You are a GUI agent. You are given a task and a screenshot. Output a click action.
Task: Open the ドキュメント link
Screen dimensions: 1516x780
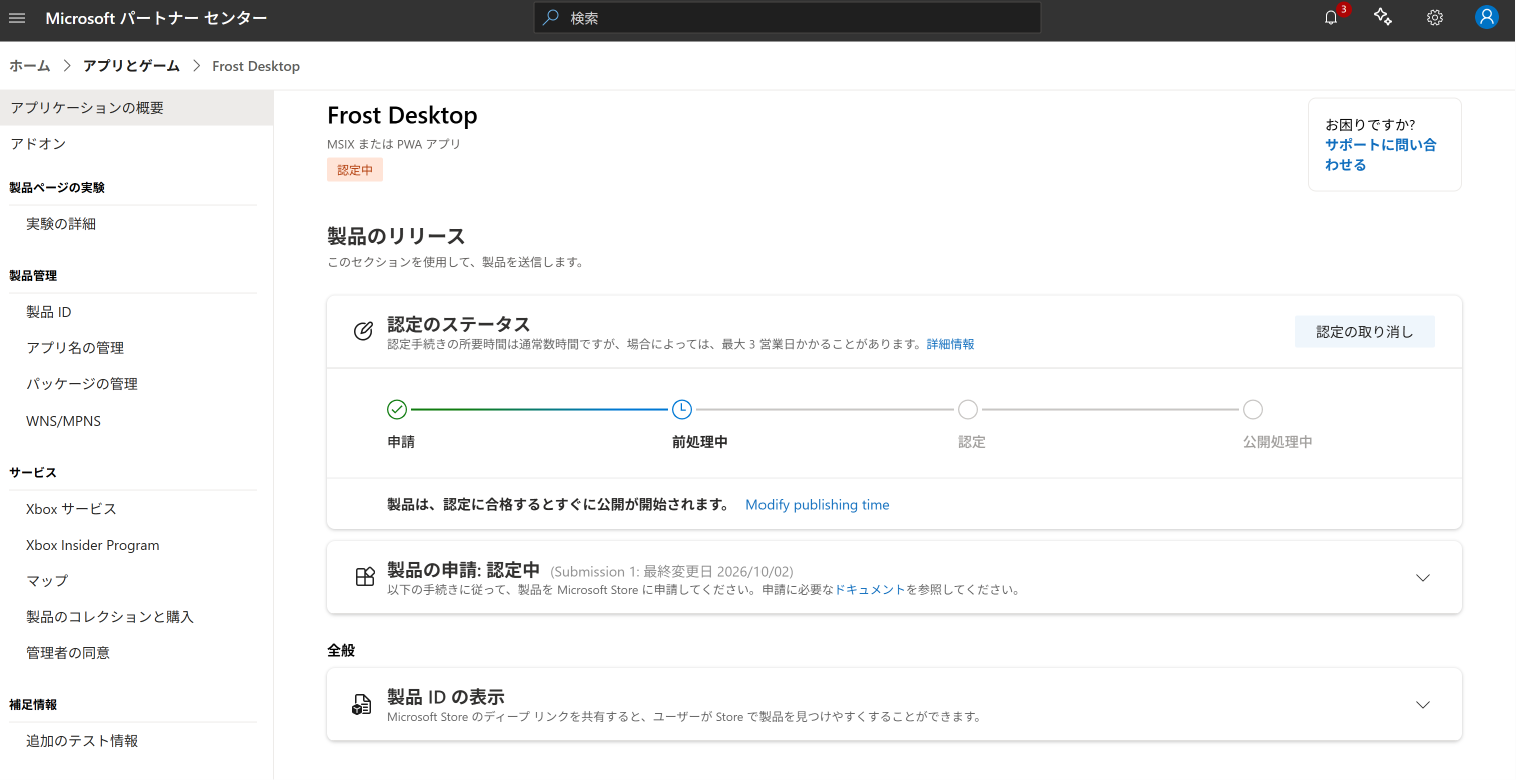click(870, 590)
